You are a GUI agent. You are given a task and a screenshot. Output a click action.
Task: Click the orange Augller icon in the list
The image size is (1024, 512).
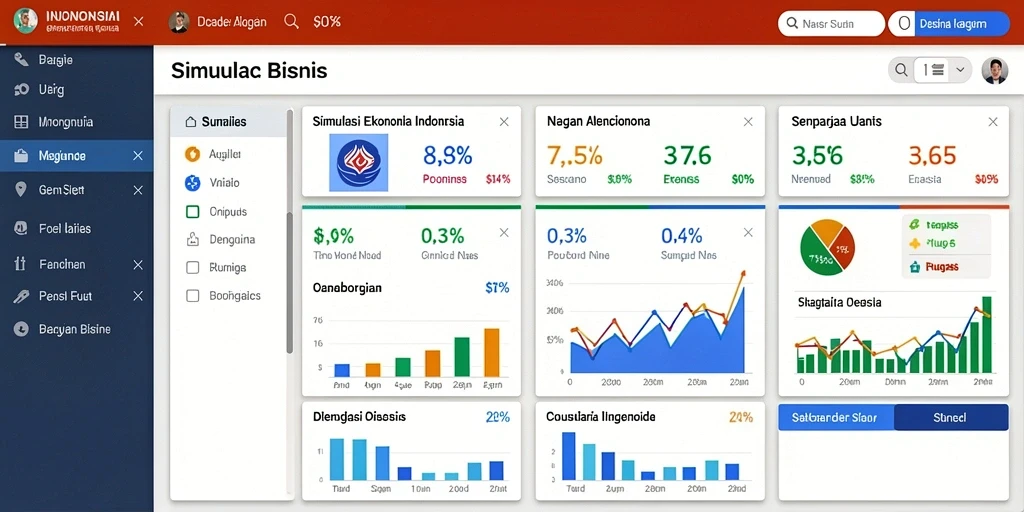[x=192, y=154]
